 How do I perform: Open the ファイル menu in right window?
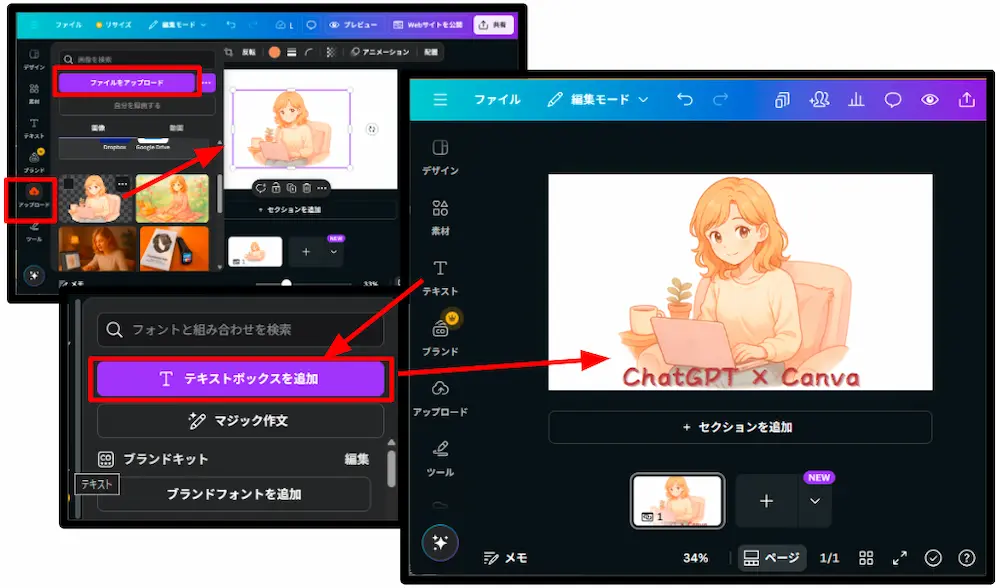[497, 100]
